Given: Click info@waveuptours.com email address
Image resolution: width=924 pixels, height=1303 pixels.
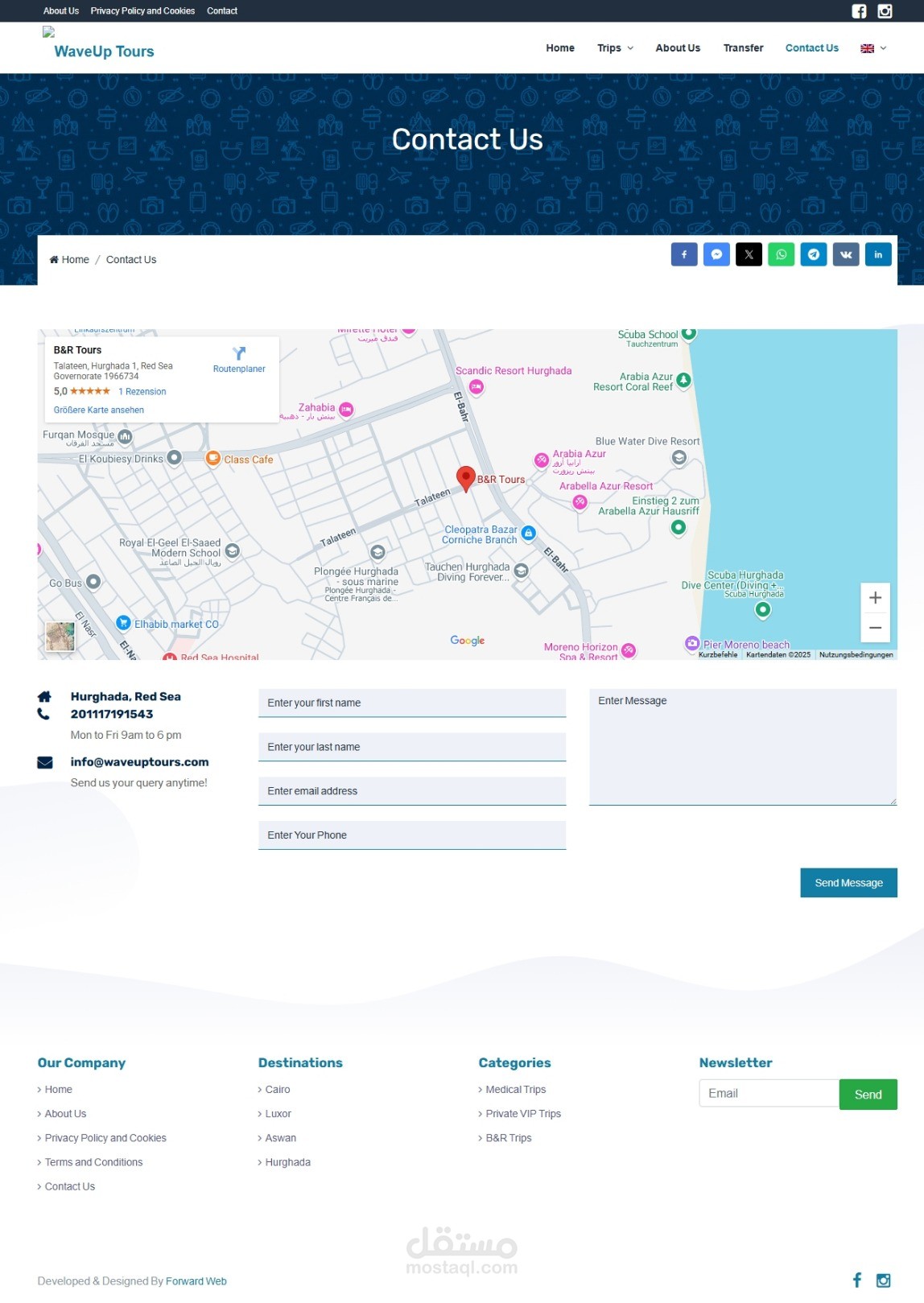Looking at the screenshot, I should (x=139, y=762).
